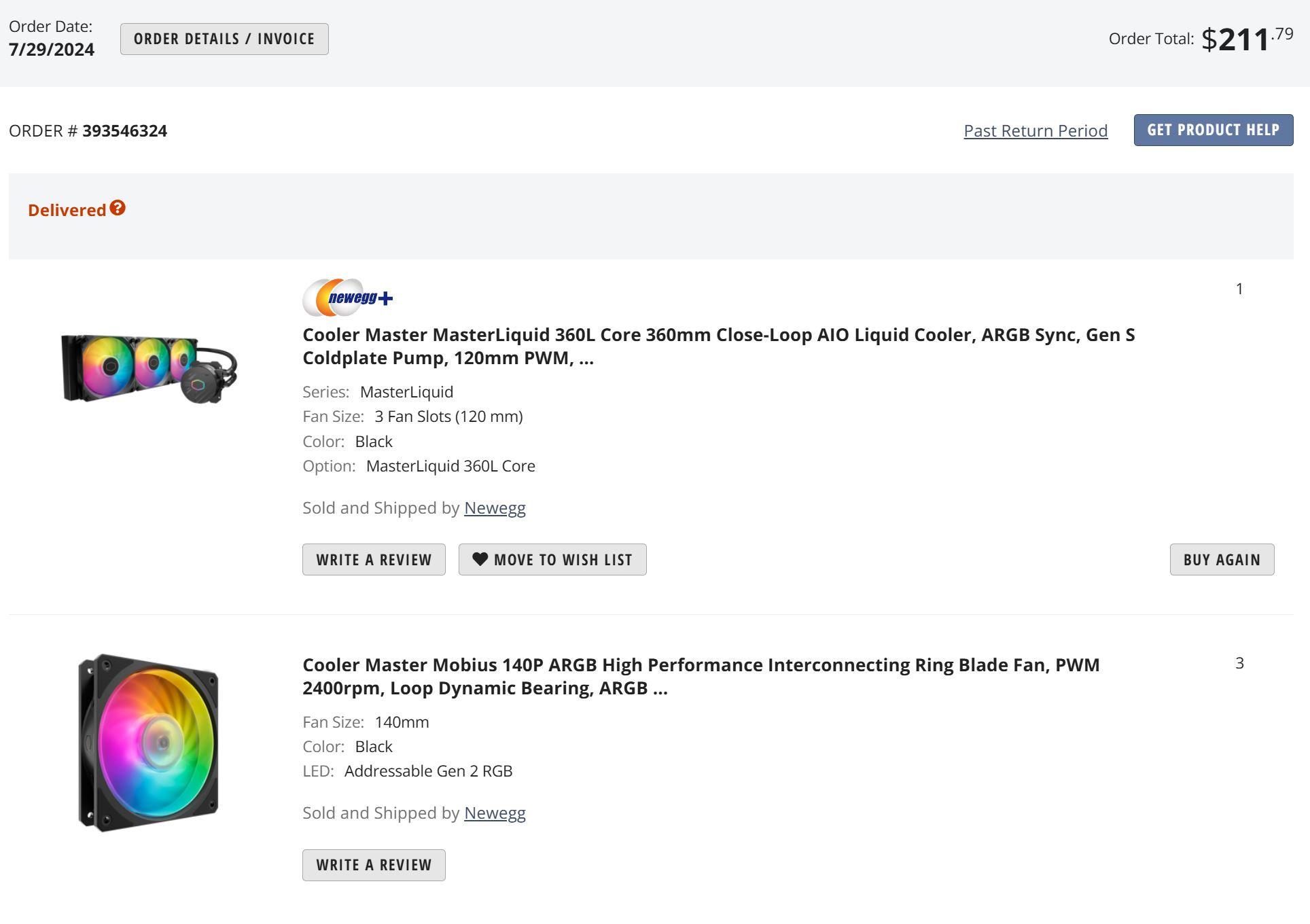This screenshot has width=1310, height=924.
Task: Open the Cooler Master Mobius 140P product title
Action: [701, 676]
